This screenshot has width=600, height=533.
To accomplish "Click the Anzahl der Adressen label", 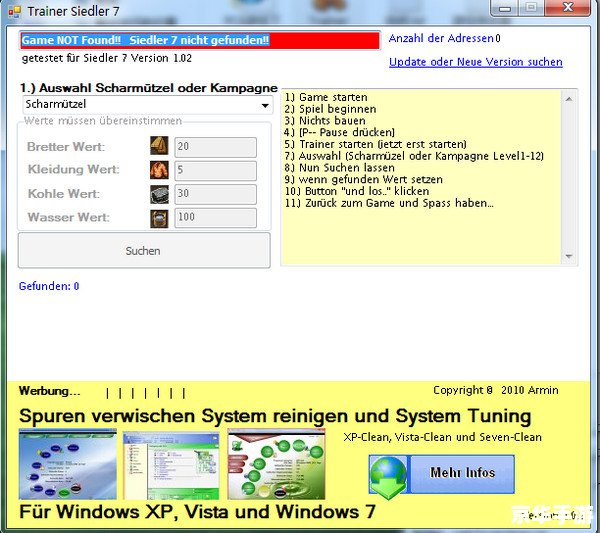I will tap(441, 38).
